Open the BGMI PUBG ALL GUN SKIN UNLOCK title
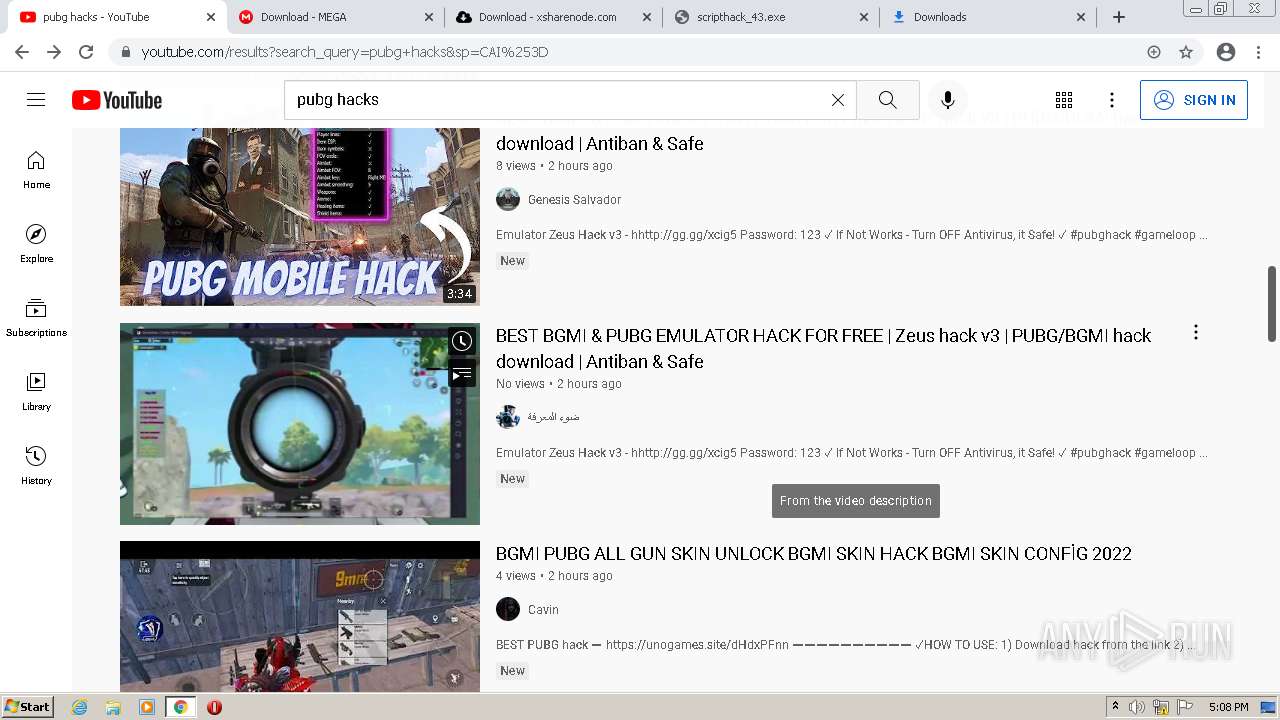The height and width of the screenshot is (720, 1280). coord(814,554)
